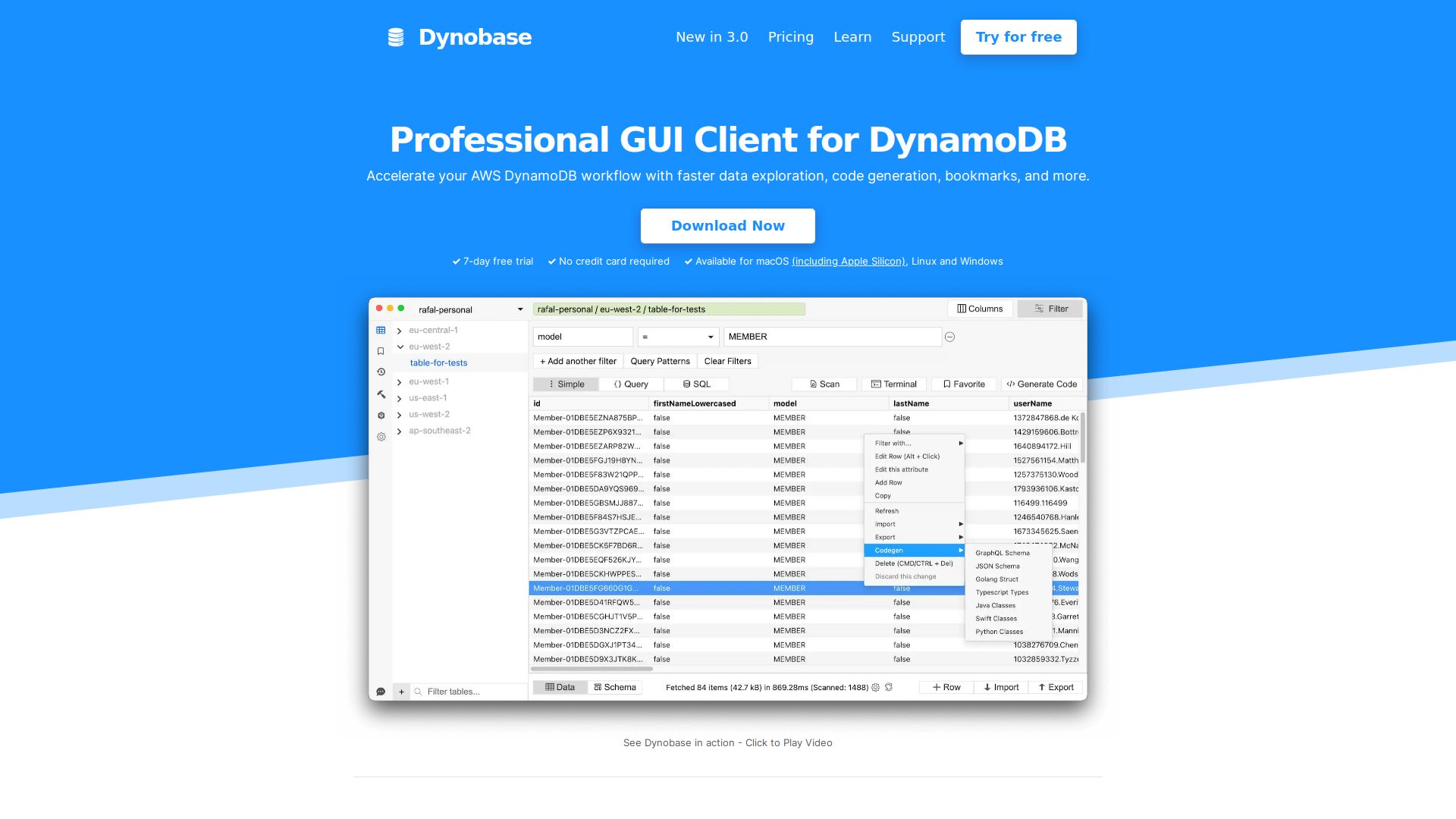Click the Export button in bottom bar
This screenshot has height=819, width=1456.
click(1056, 688)
